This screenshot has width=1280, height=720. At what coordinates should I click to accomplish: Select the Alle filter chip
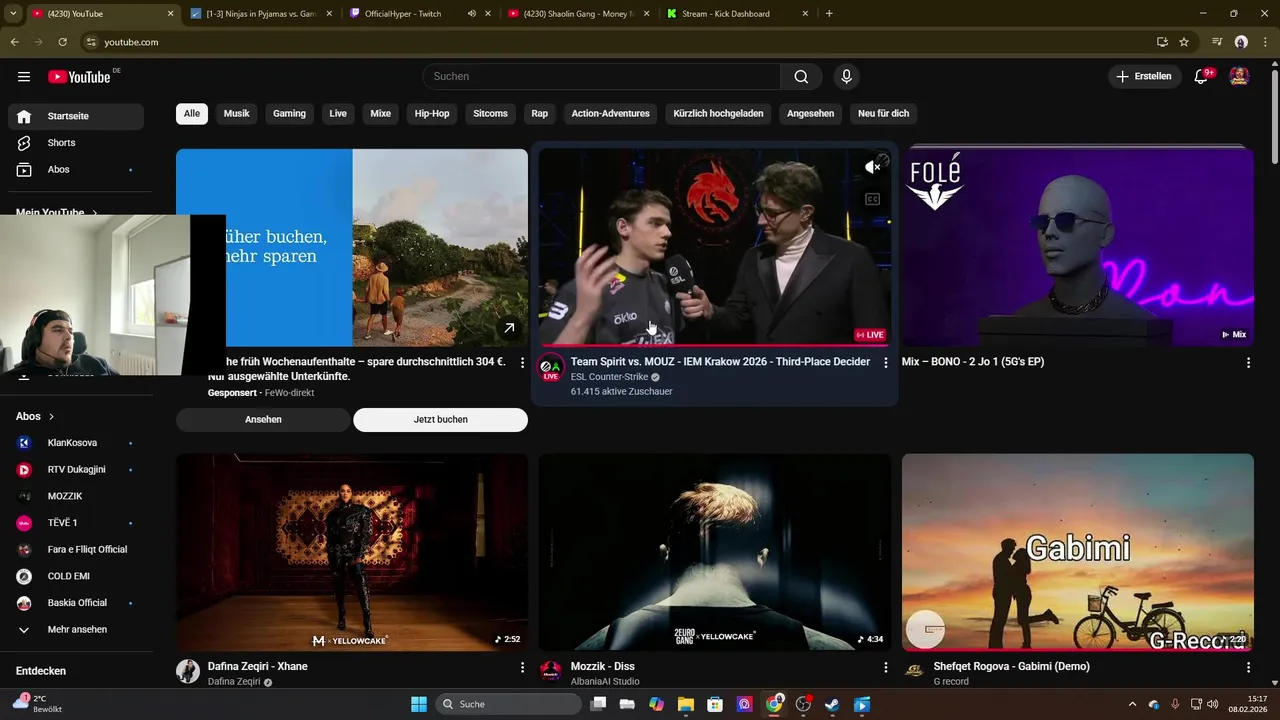tap(192, 114)
